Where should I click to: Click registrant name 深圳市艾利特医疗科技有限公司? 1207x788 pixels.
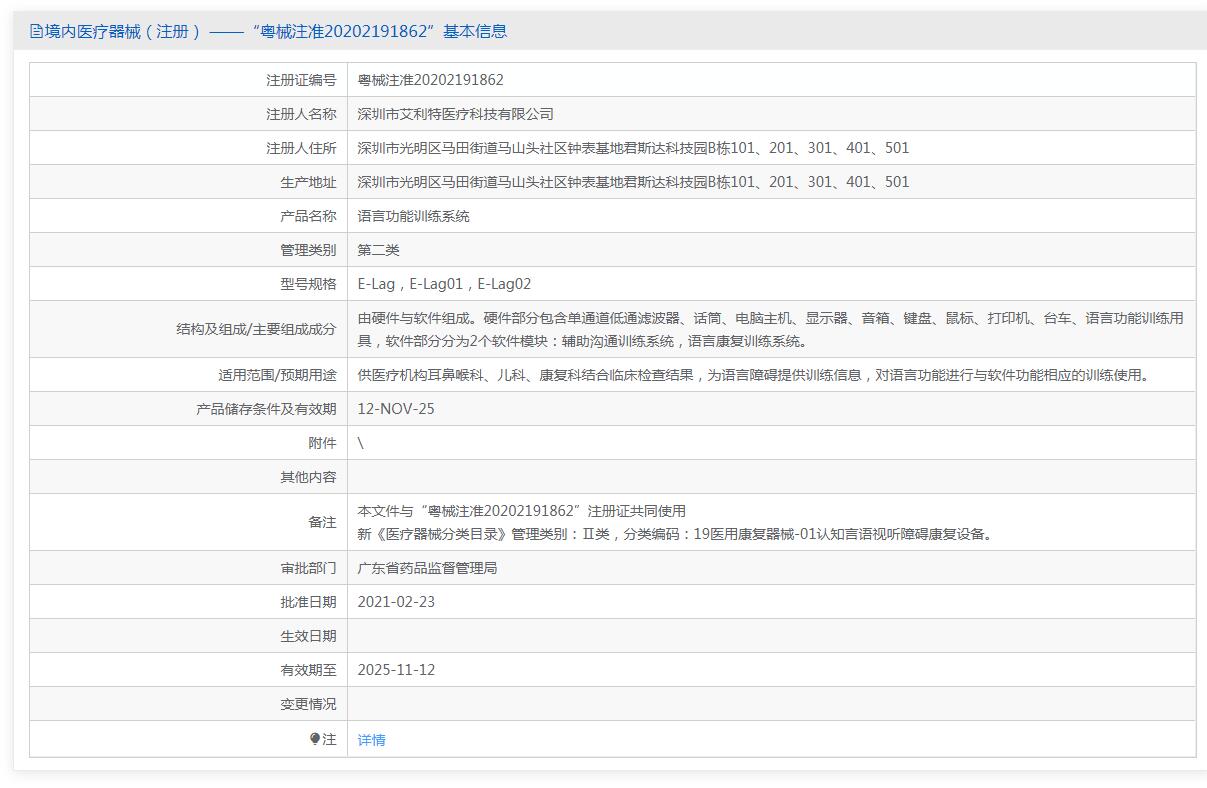pyautogui.click(x=455, y=114)
